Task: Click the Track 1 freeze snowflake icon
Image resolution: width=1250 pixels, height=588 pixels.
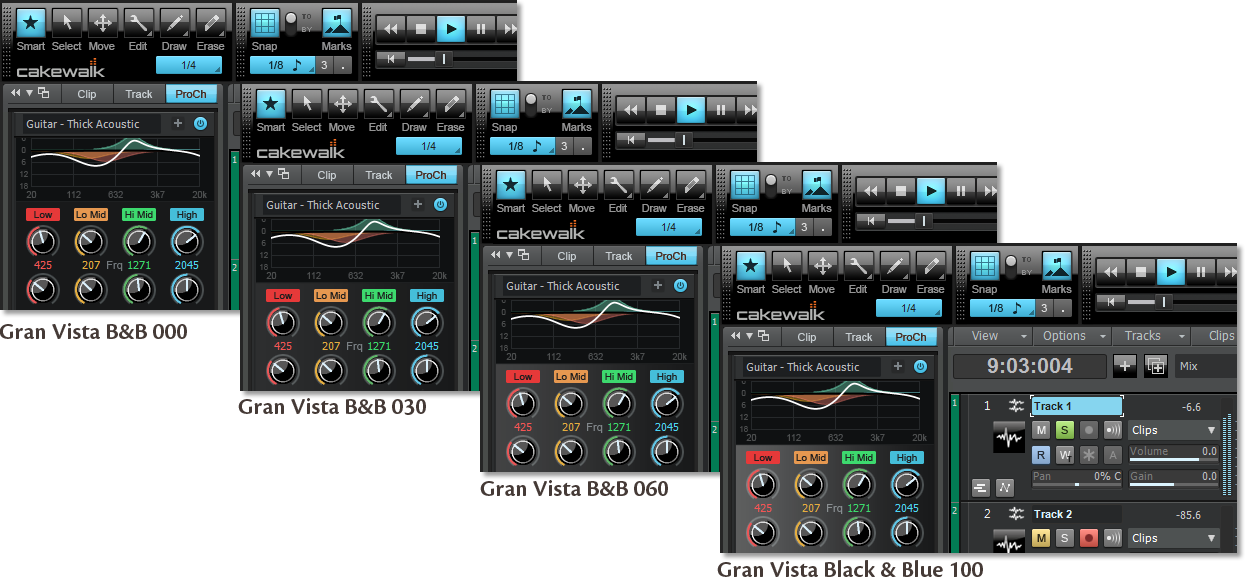Action: point(1089,455)
